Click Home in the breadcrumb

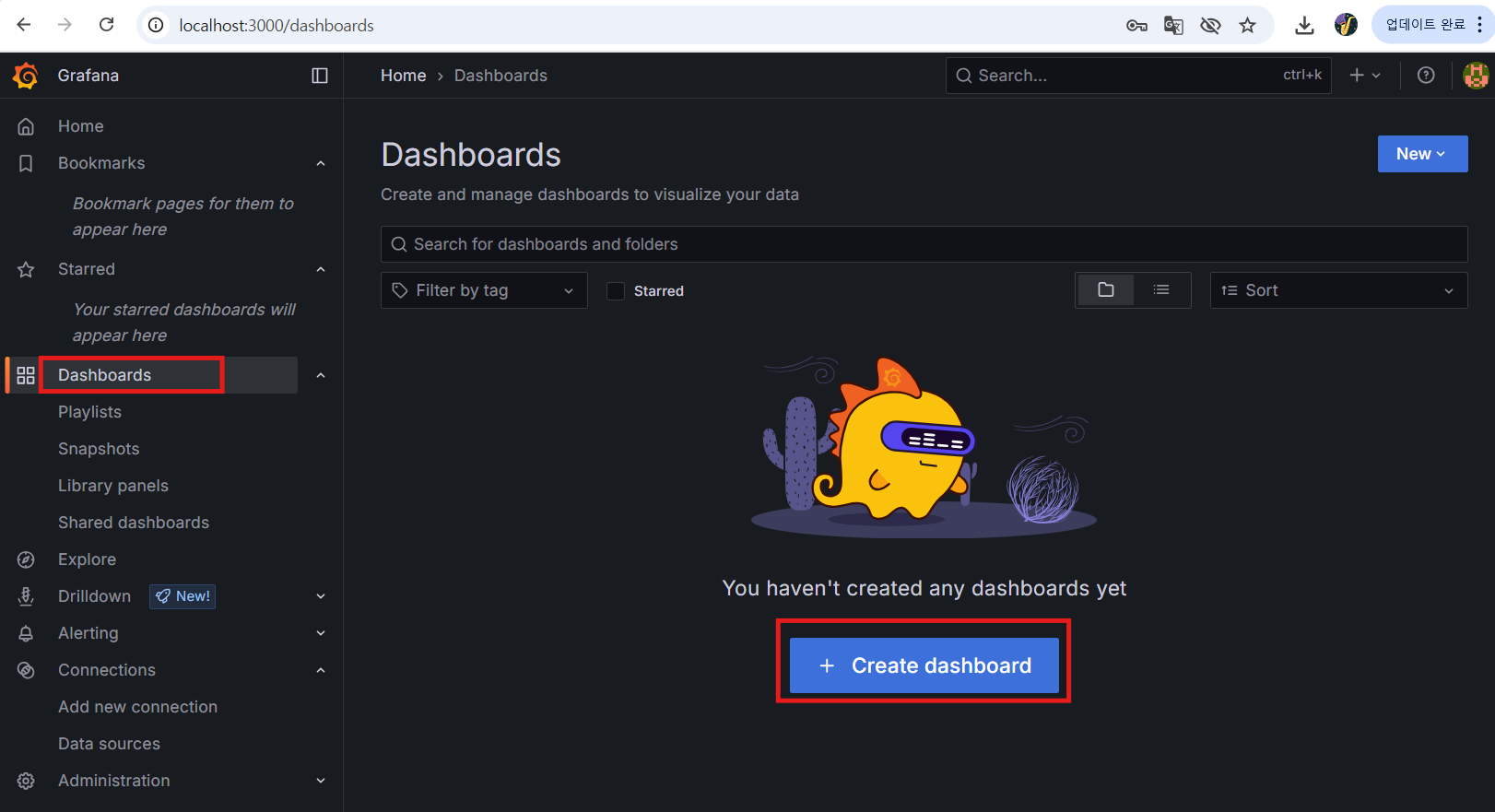pyautogui.click(x=404, y=76)
